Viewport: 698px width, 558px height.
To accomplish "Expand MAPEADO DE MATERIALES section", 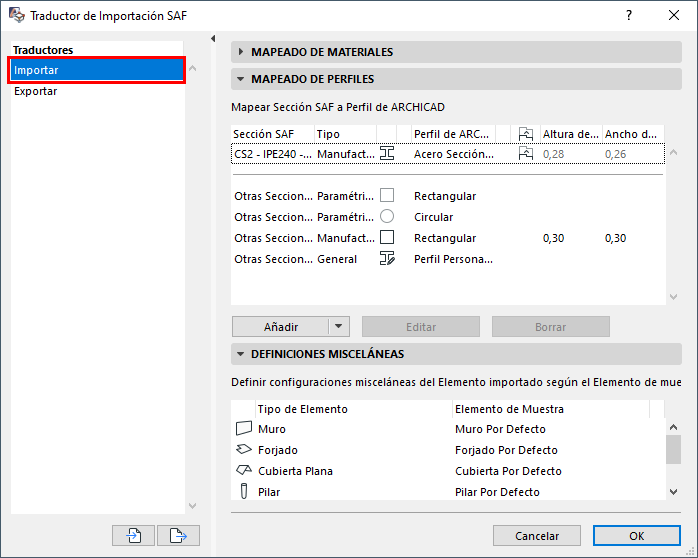I will tap(240, 52).
